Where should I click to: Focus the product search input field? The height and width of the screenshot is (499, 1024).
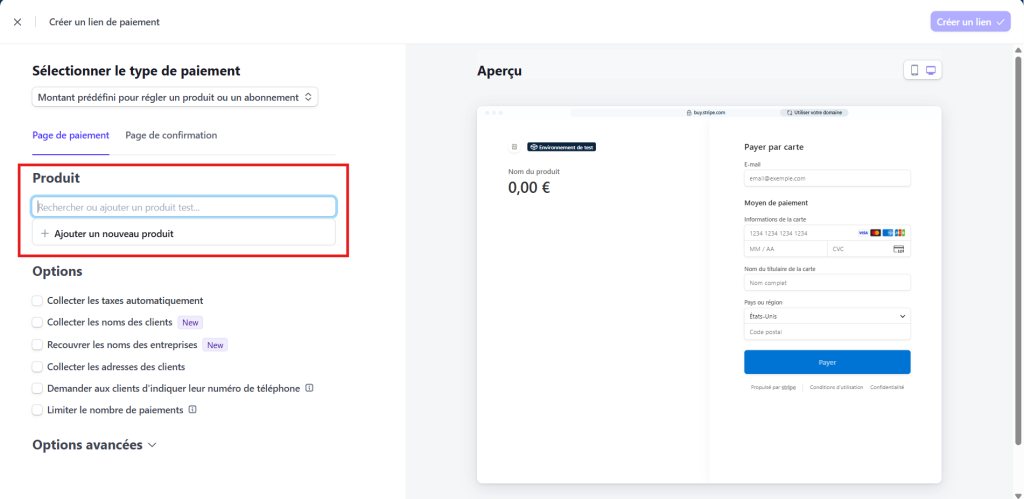pyautogui.click(x=184, y=207)
